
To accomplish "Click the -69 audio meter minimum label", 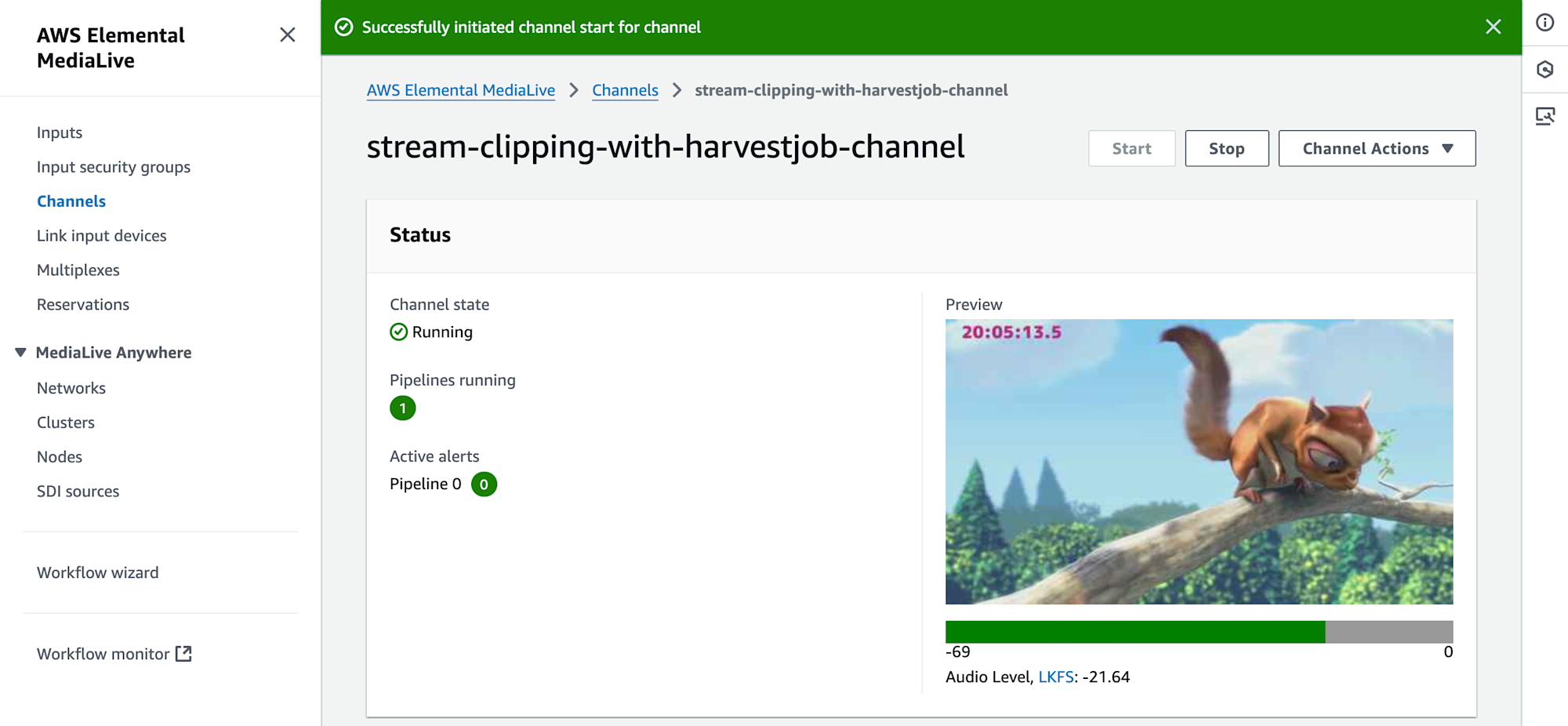I will (958, 652).
